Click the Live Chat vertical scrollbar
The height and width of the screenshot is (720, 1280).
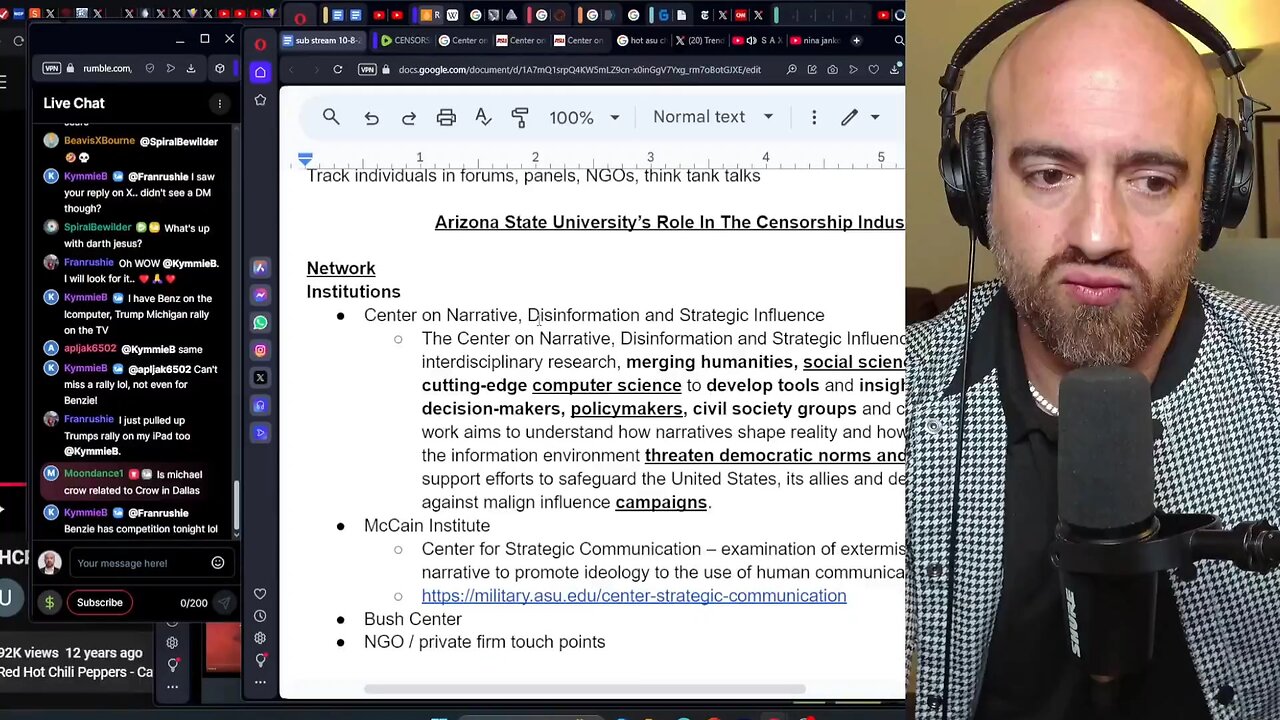coord(236,505)
